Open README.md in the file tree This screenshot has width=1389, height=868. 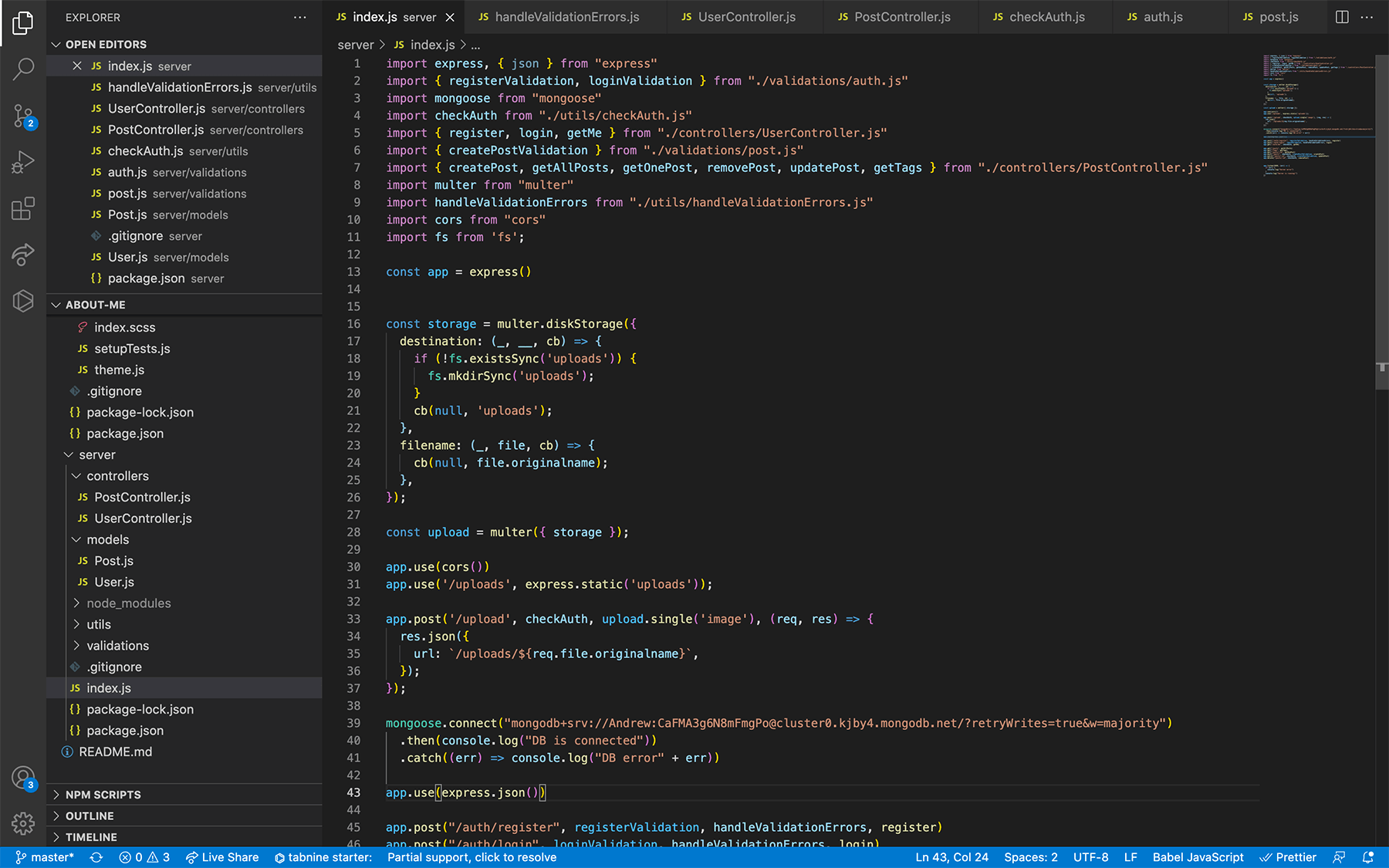[x=184, y=752]
